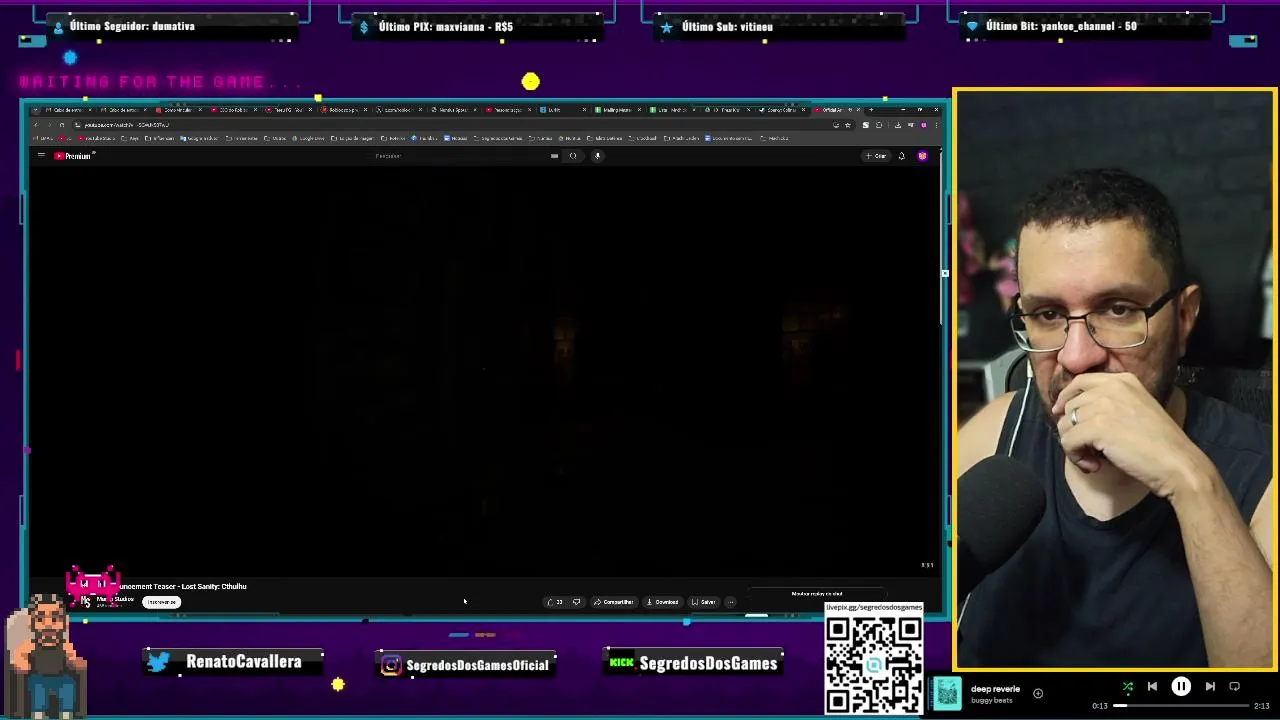Open the browser downloads icon
Screen dimensions: 1280x720
897,125
